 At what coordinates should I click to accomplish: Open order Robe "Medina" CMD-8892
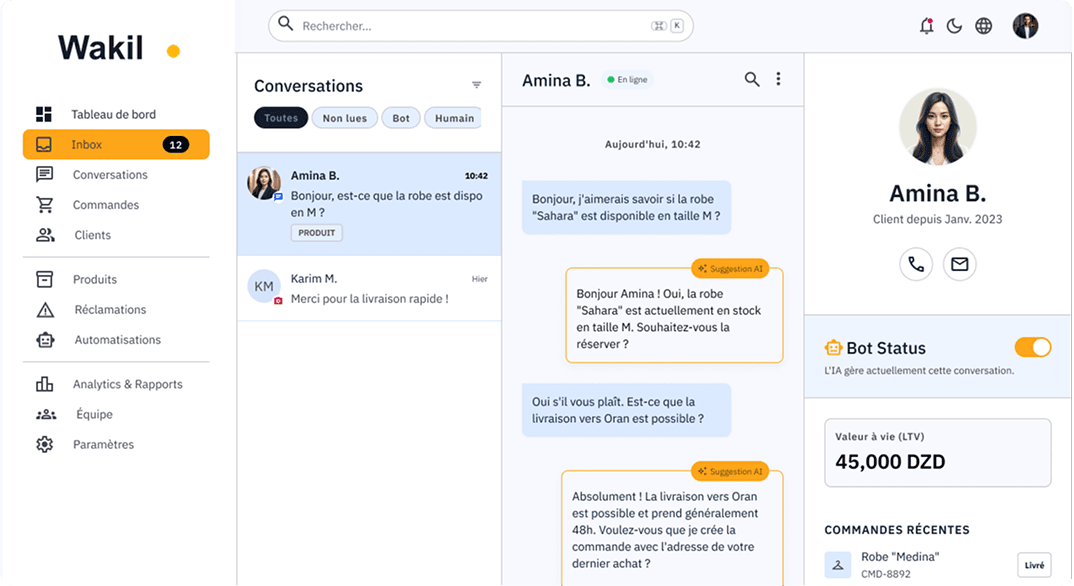click(x=938, y=565)
